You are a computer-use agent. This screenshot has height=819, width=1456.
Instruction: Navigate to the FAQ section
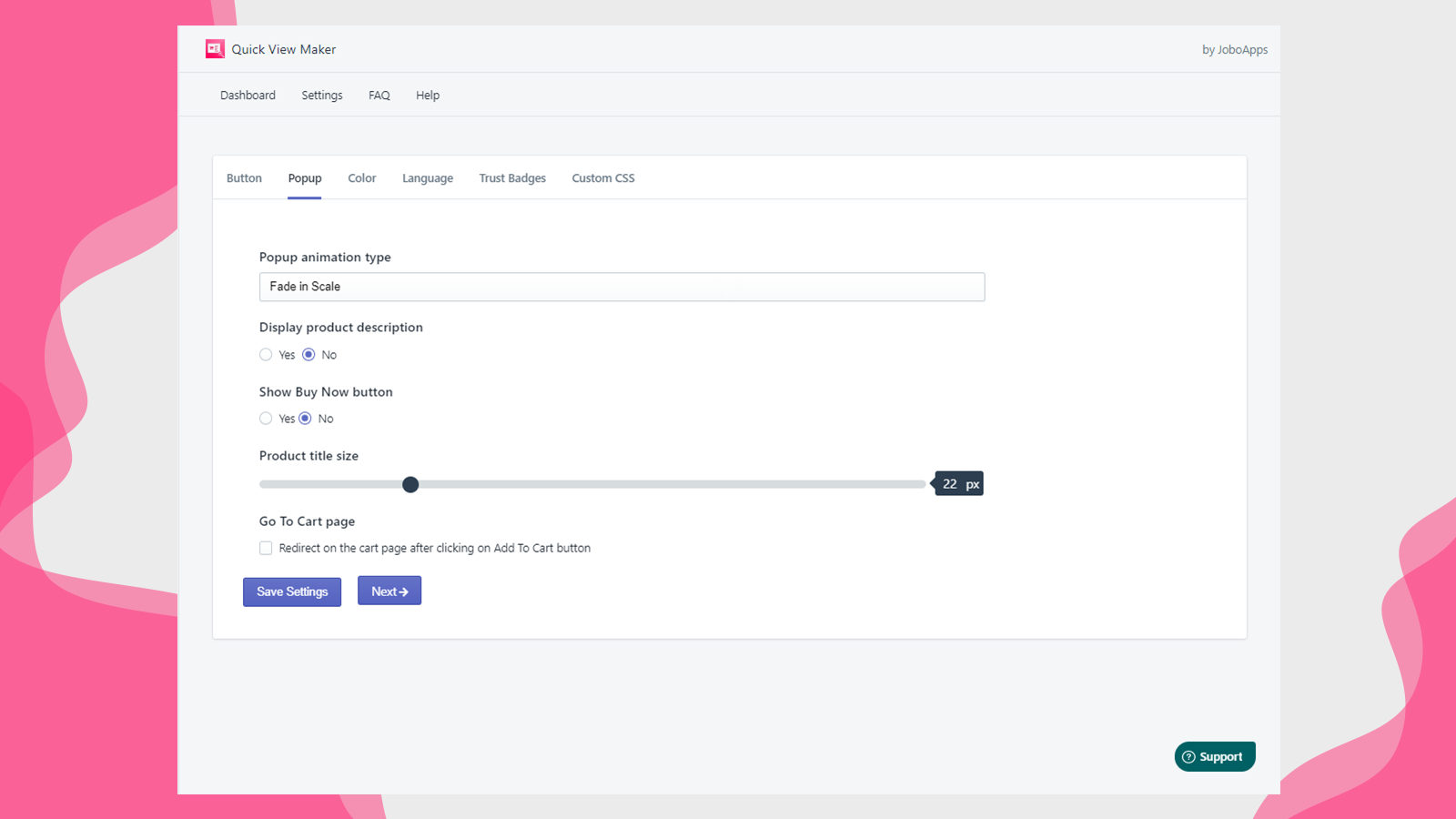pyautogui.click(x=379, y=95)
